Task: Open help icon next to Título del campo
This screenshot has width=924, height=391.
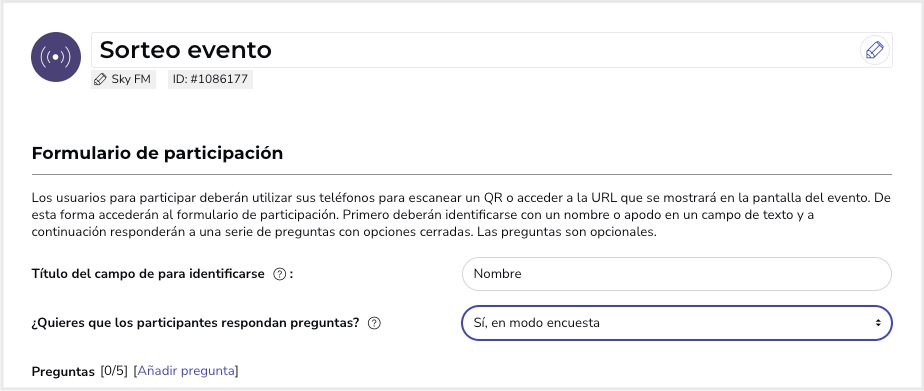Action: pos(279,274)
